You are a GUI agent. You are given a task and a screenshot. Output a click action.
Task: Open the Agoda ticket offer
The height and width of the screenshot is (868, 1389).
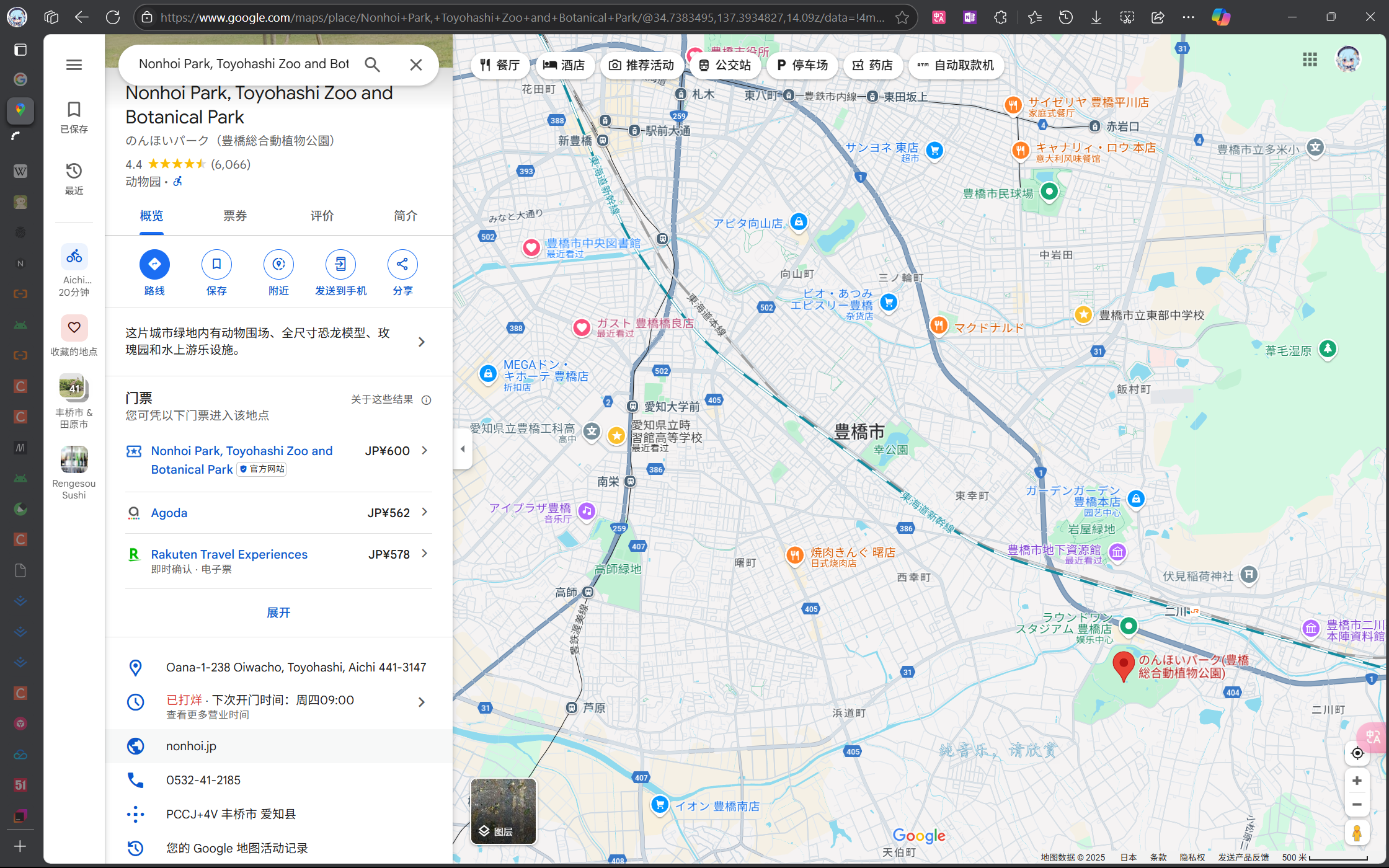tap(278, 513)
